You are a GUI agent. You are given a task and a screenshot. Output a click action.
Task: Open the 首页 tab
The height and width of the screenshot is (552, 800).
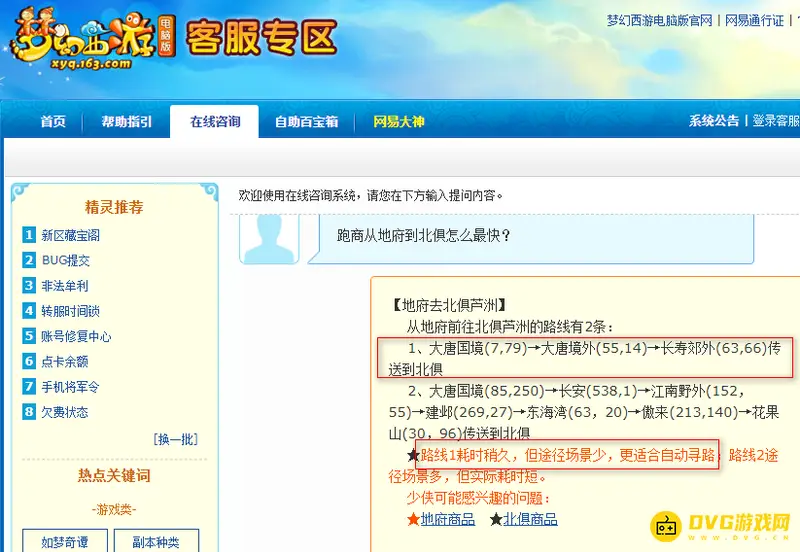coord(54,121)
